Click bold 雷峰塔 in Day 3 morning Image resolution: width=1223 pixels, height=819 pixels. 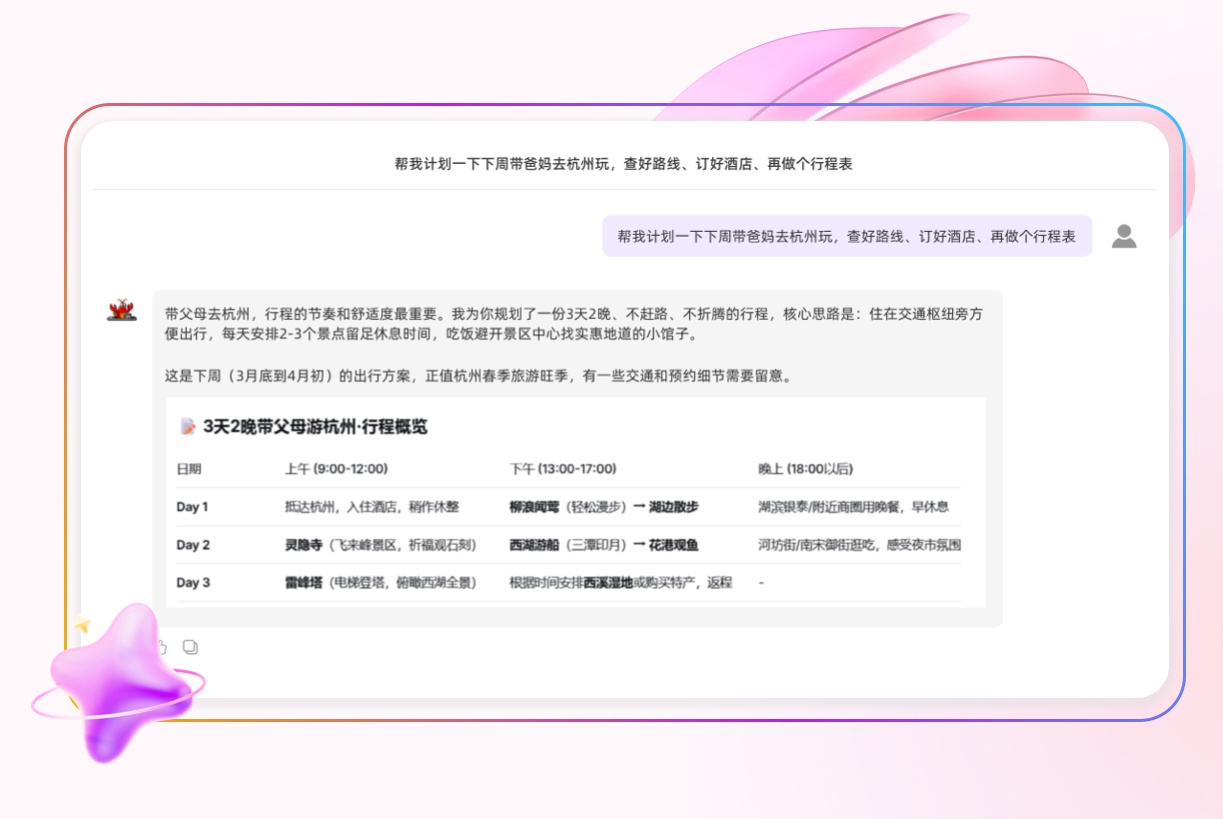tap(301, 582)
